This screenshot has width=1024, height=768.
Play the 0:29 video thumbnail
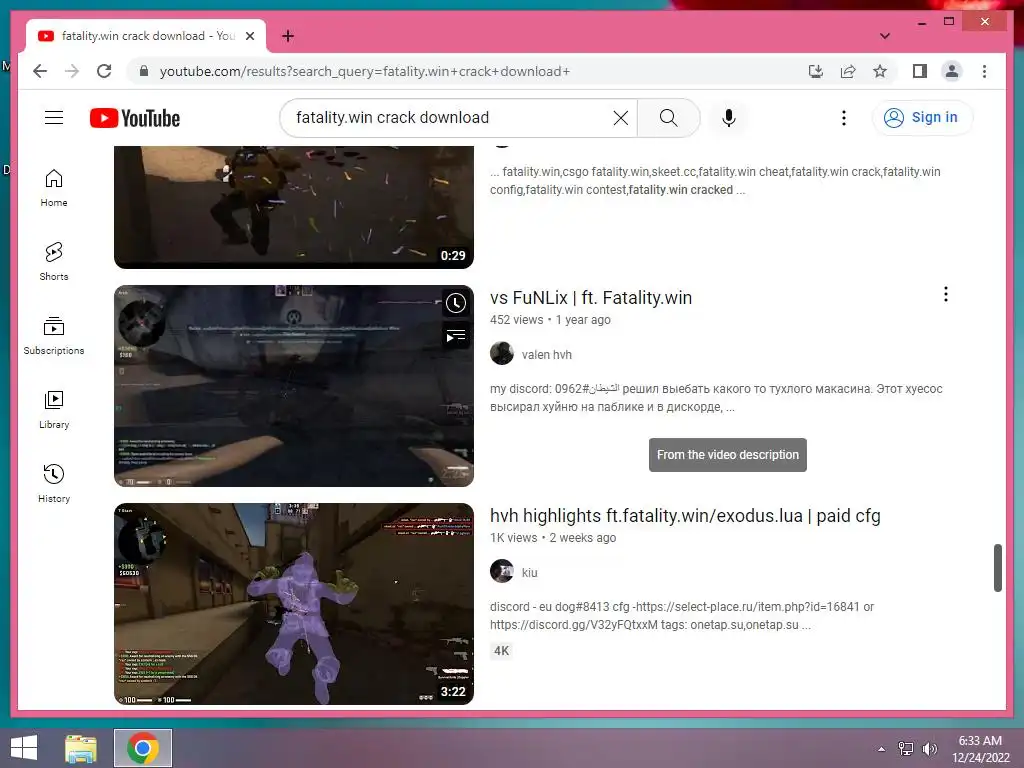[x=294, y=207]
